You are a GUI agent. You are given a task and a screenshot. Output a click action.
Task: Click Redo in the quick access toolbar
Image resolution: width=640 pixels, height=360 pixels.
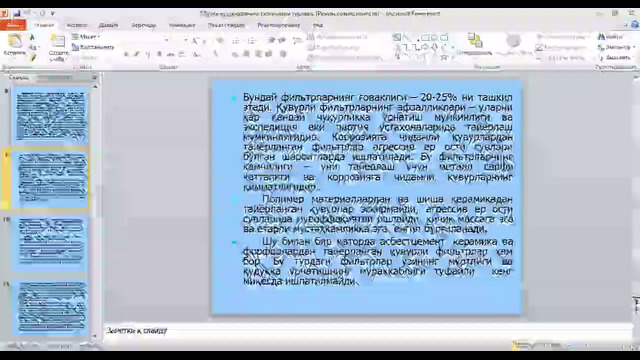click(42, 13)
